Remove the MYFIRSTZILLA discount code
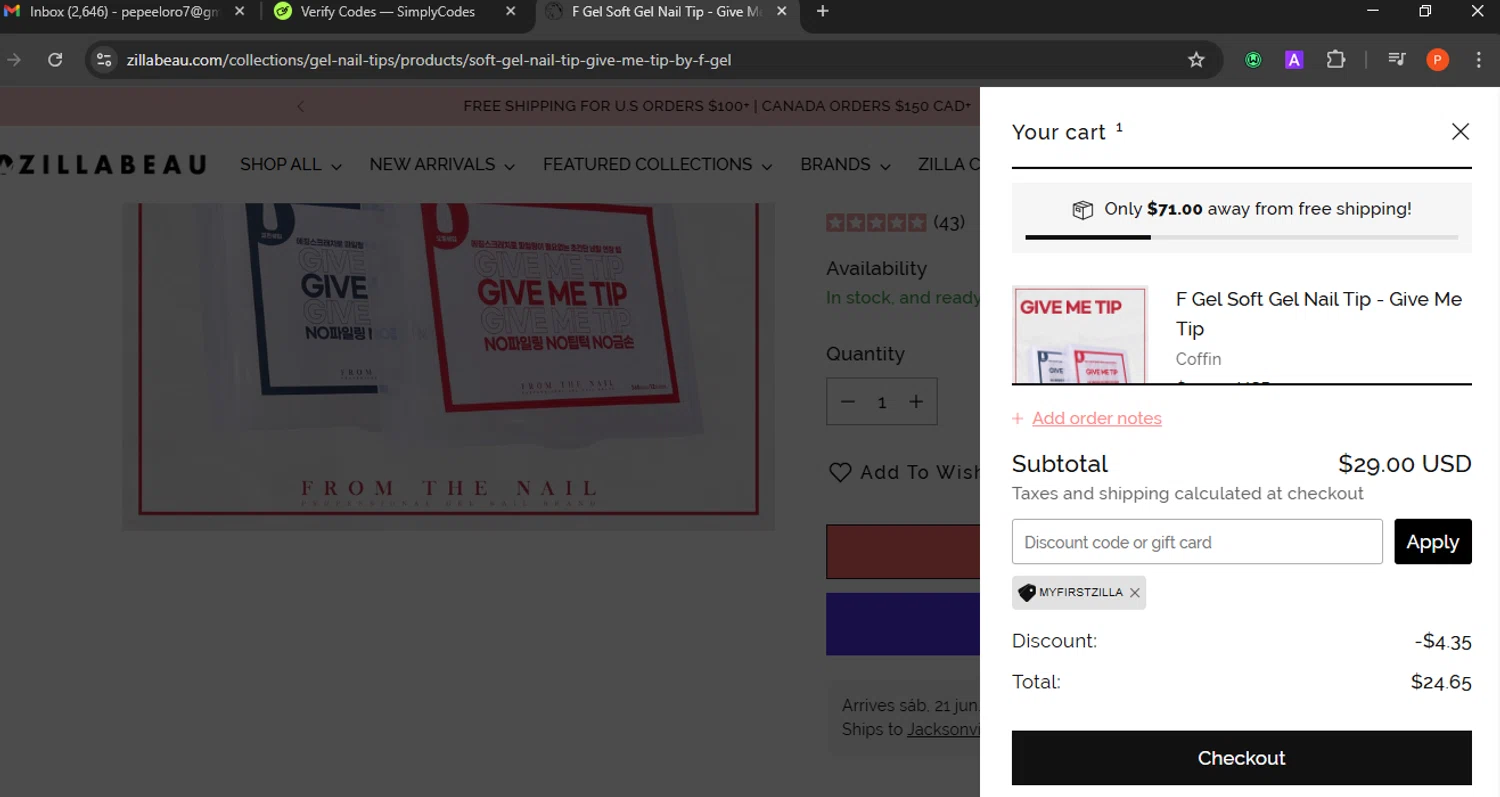The height and width of the screenshot is (797, 1500). click(x=1134, y=593)
